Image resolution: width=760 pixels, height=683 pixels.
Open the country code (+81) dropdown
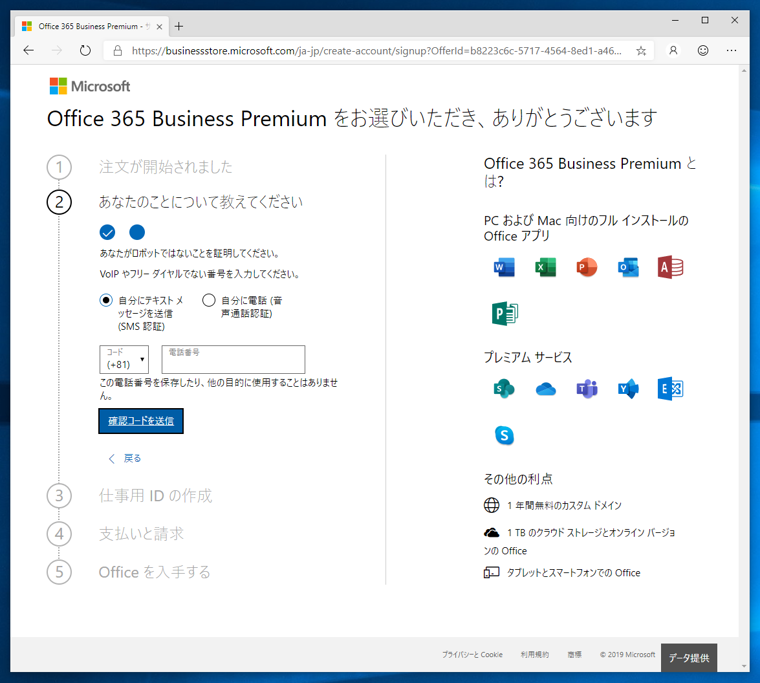pyautogui.click(x=124, y=359)
